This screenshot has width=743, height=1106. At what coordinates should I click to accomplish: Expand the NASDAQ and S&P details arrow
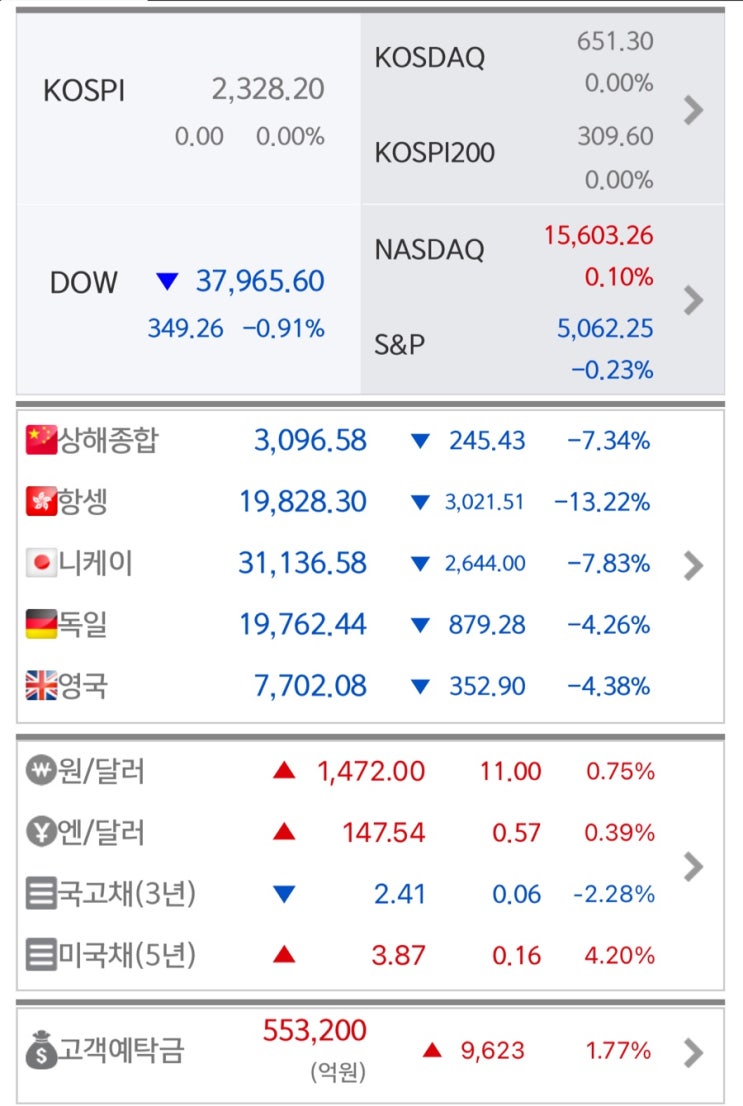tap(693, 299)
